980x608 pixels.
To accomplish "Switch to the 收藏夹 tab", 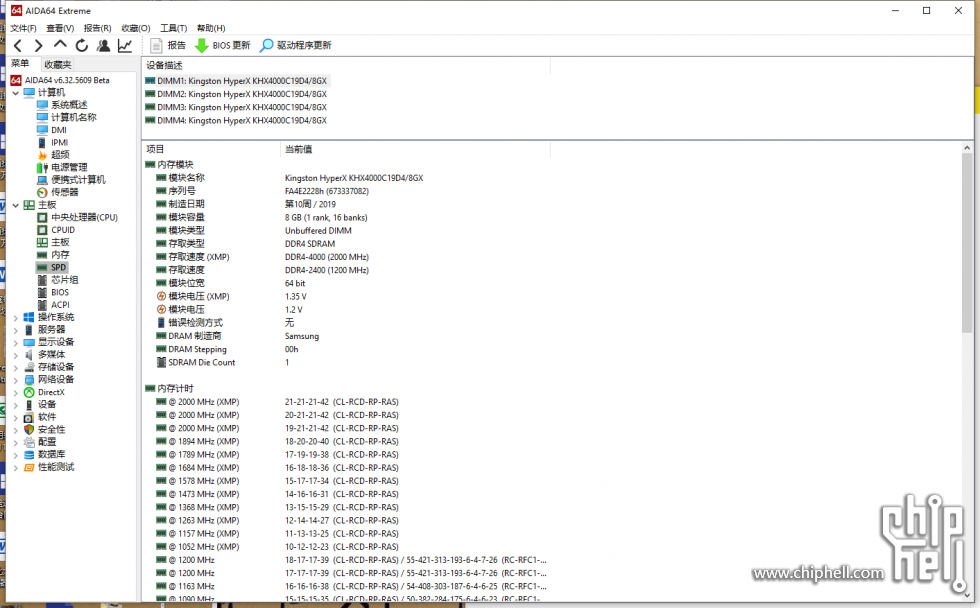I will [58, 64].
